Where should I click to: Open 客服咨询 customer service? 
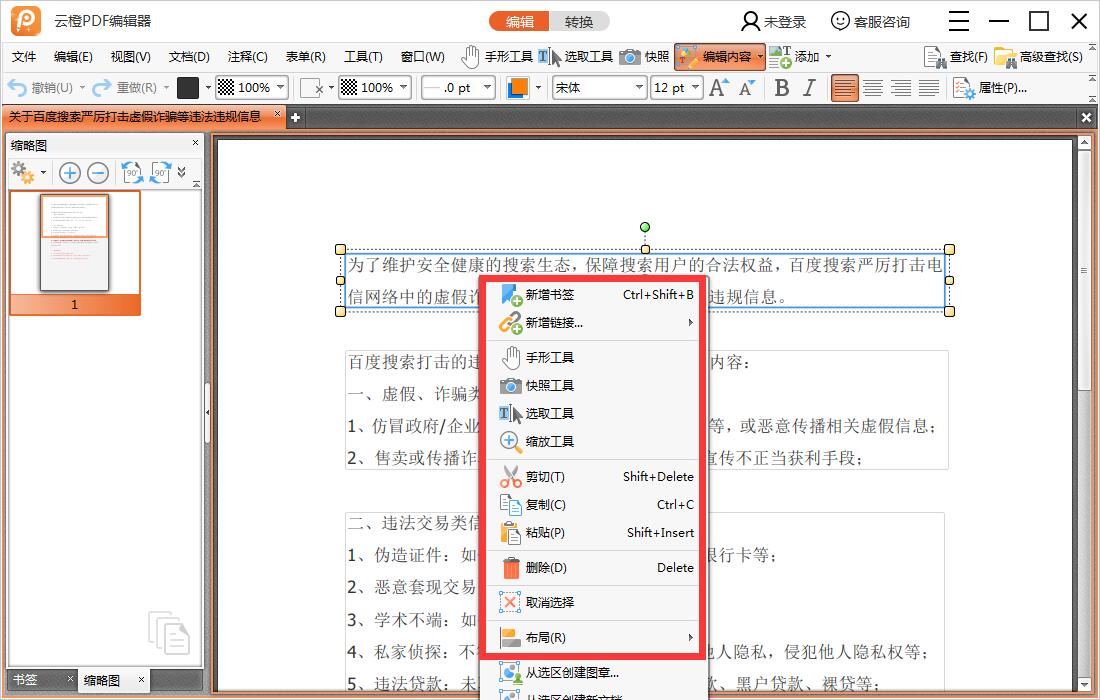click(870, 22)
